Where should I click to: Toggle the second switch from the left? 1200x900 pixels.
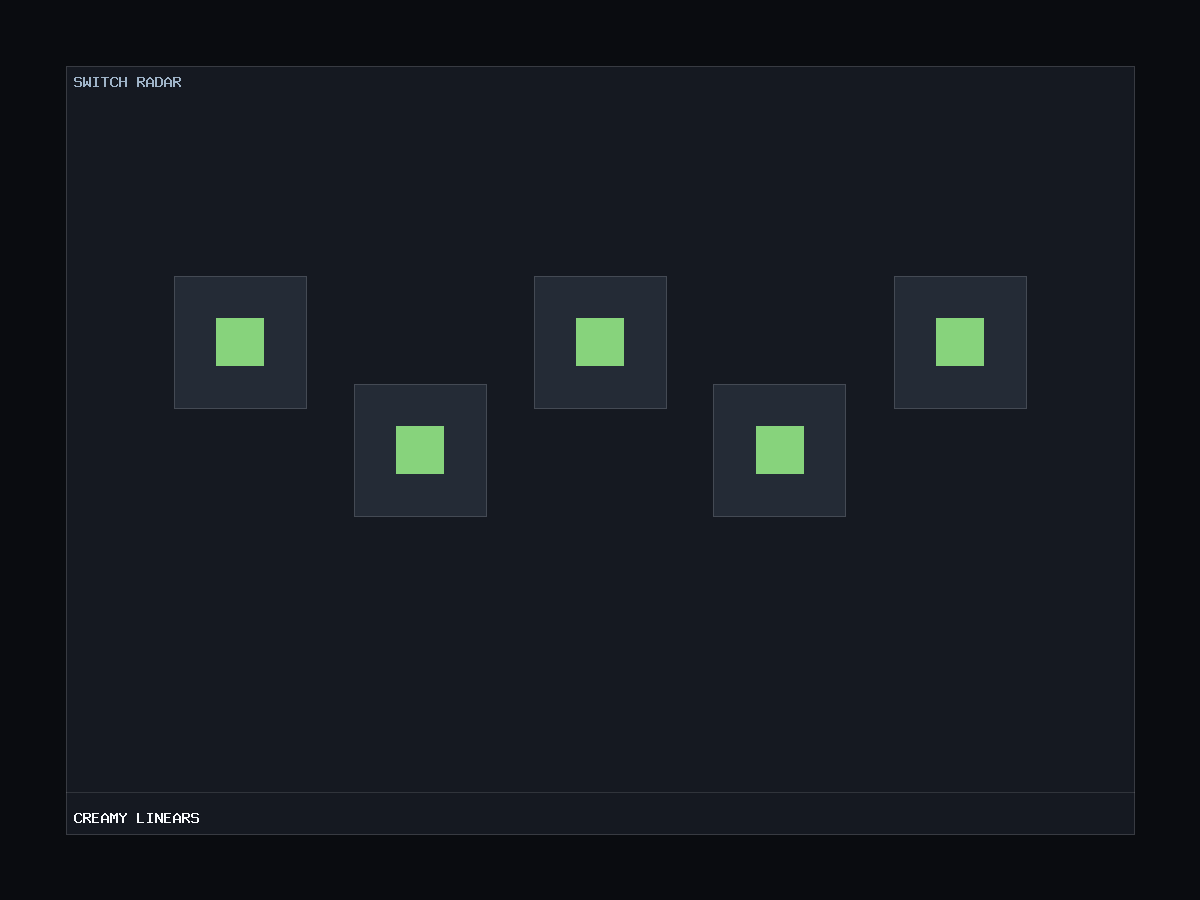point(420,450)
